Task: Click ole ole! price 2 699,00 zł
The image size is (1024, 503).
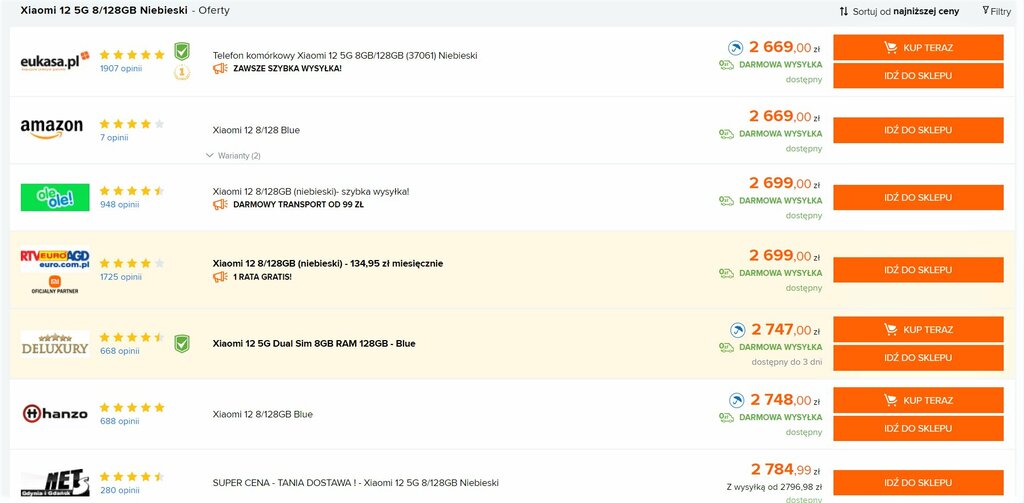Action: (784, 183)
